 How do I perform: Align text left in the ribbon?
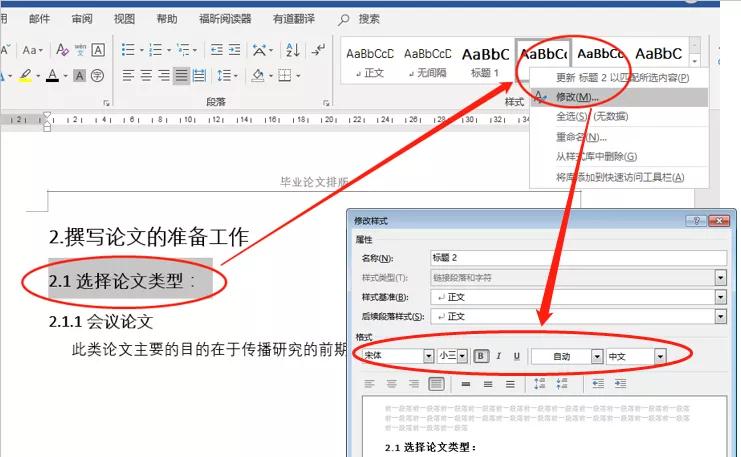point(128,76)
